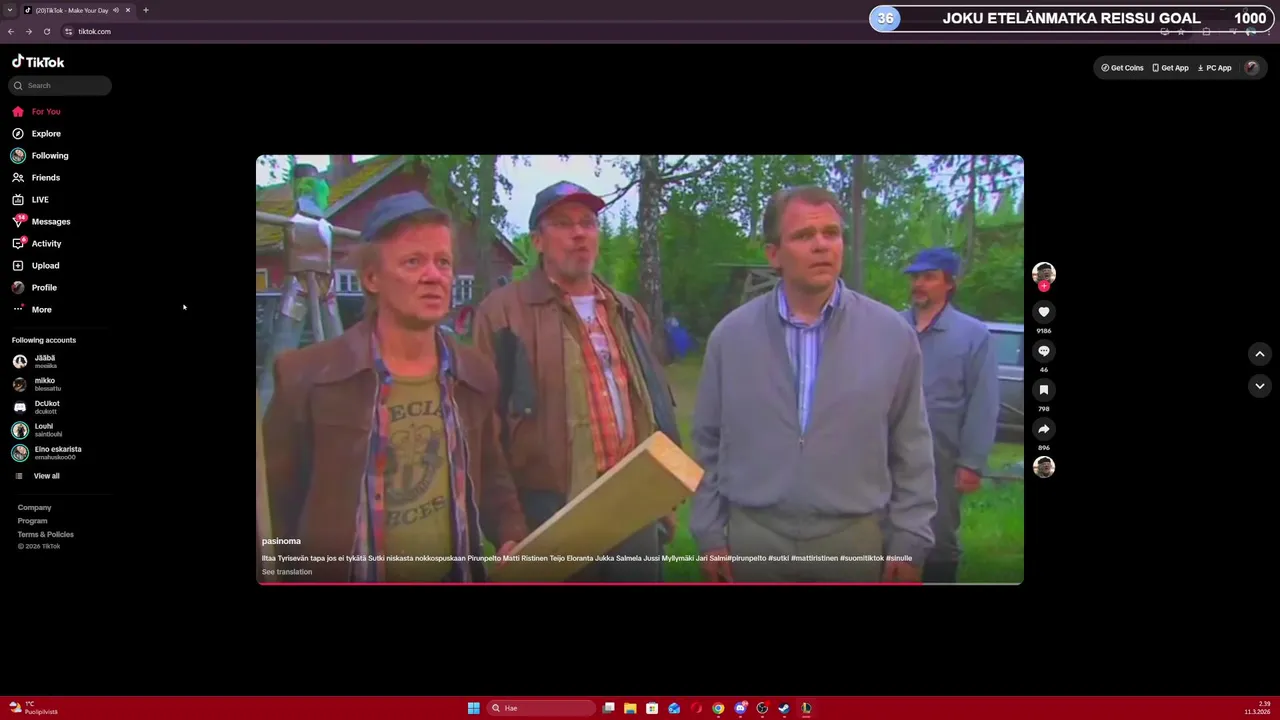
Task: Open the weather widget on taskbar
Action: [33, 708]
